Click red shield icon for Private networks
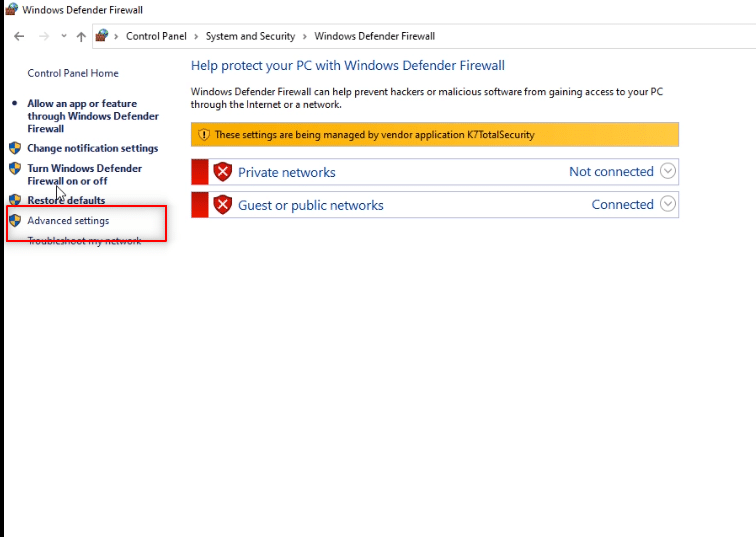The width and height of the screenshot is (756, 537). pos(223,172)
